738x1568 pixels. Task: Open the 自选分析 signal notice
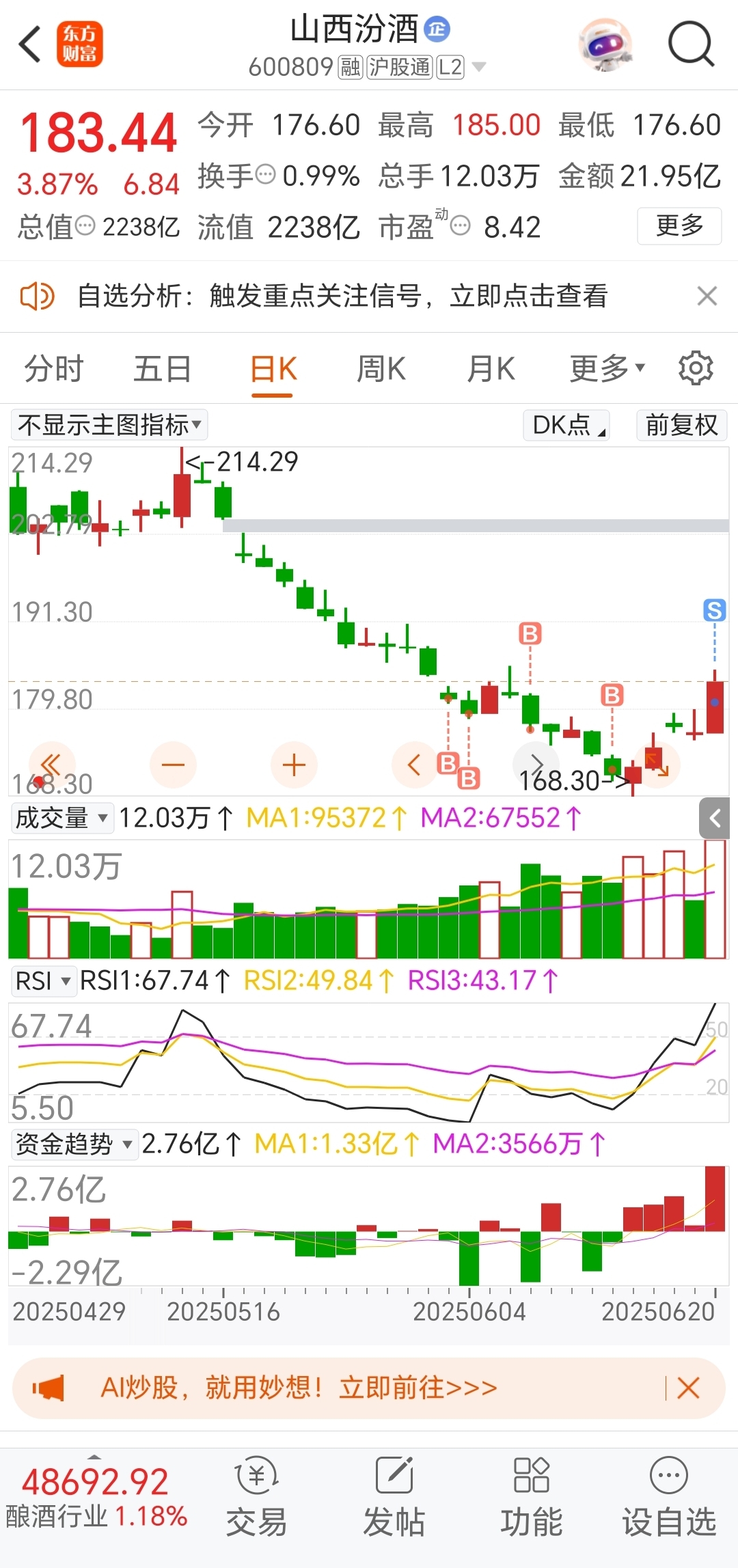coord(342,297)
